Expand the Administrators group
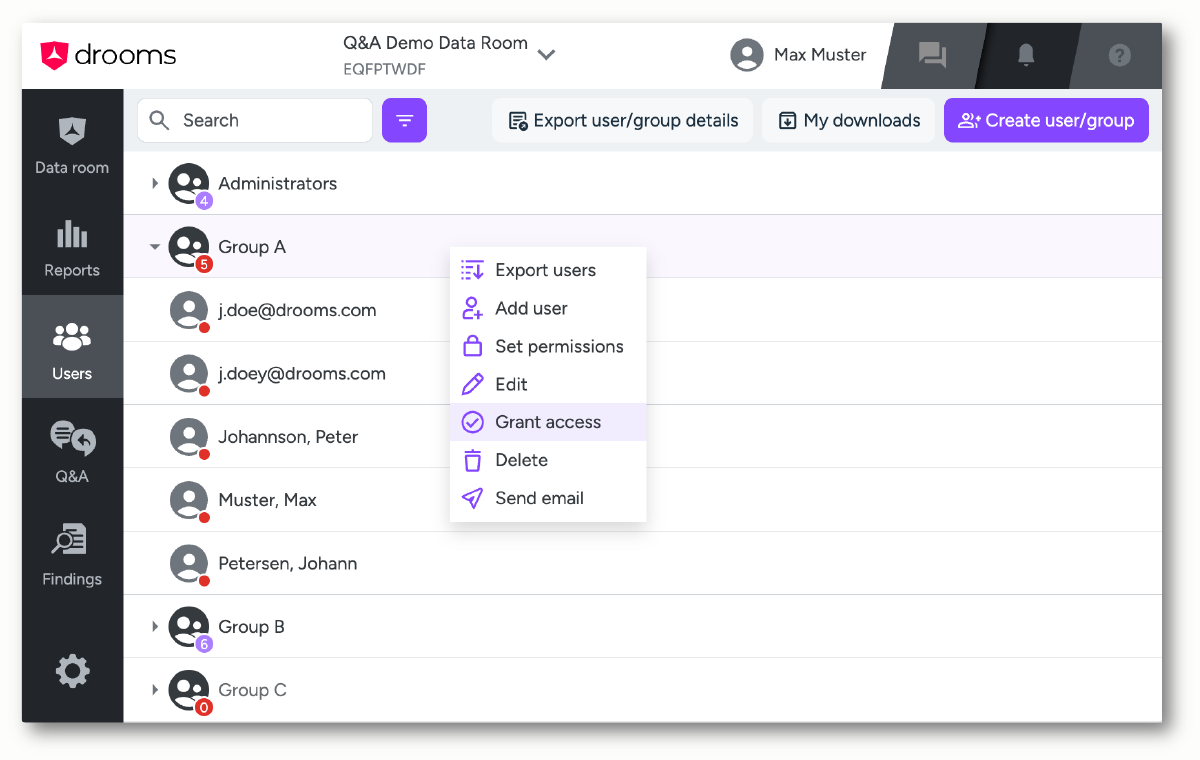 pyautogui.click(x=155, y=184)
